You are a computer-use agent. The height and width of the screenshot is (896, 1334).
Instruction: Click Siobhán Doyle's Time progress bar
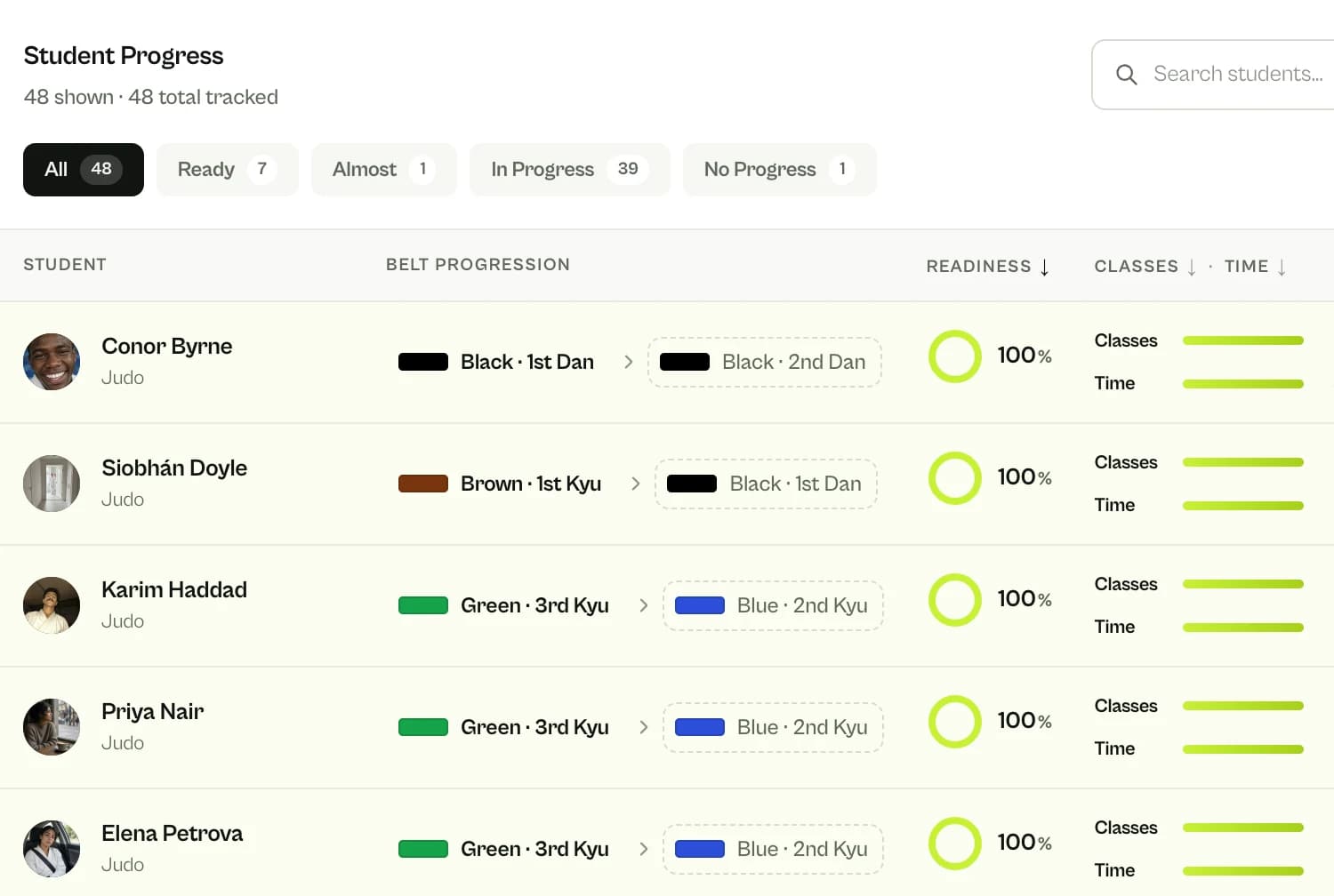coord(1243,506)
